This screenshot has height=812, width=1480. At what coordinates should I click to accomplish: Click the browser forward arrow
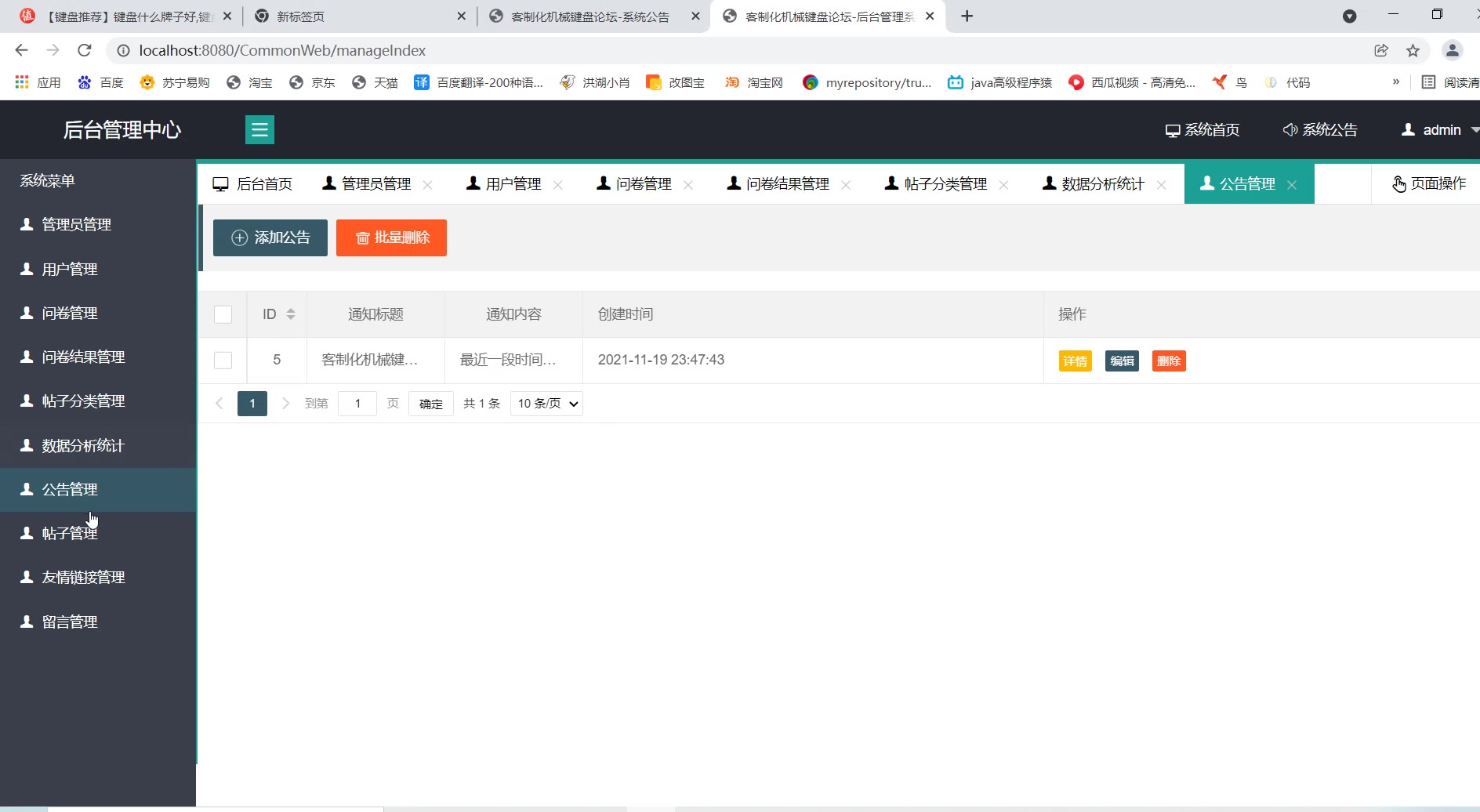tap(53, 50)
